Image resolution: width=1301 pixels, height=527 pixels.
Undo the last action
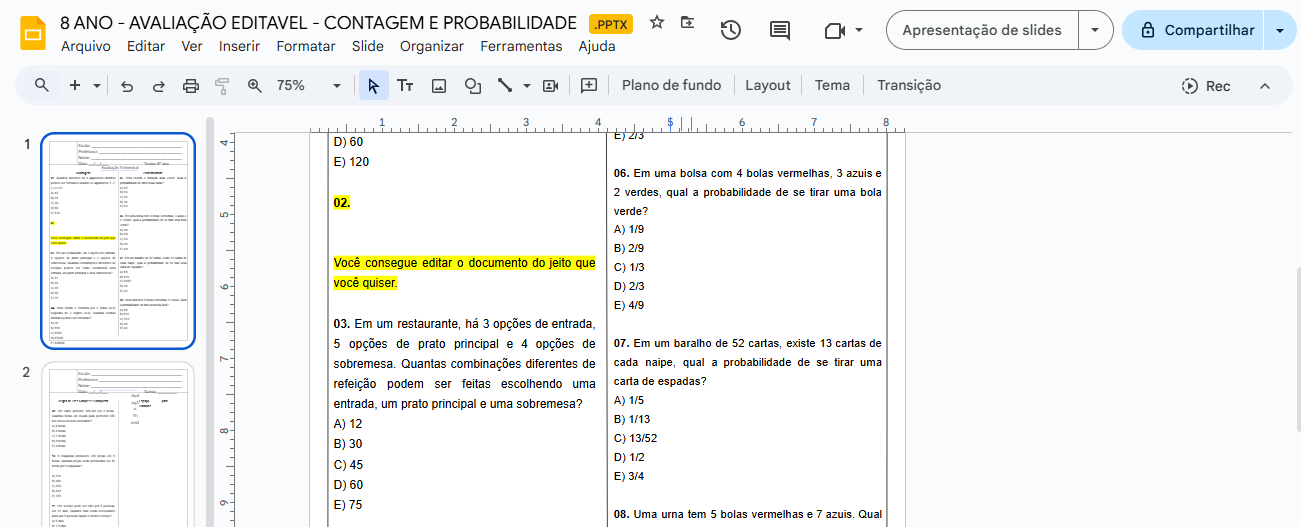(127, 86)
